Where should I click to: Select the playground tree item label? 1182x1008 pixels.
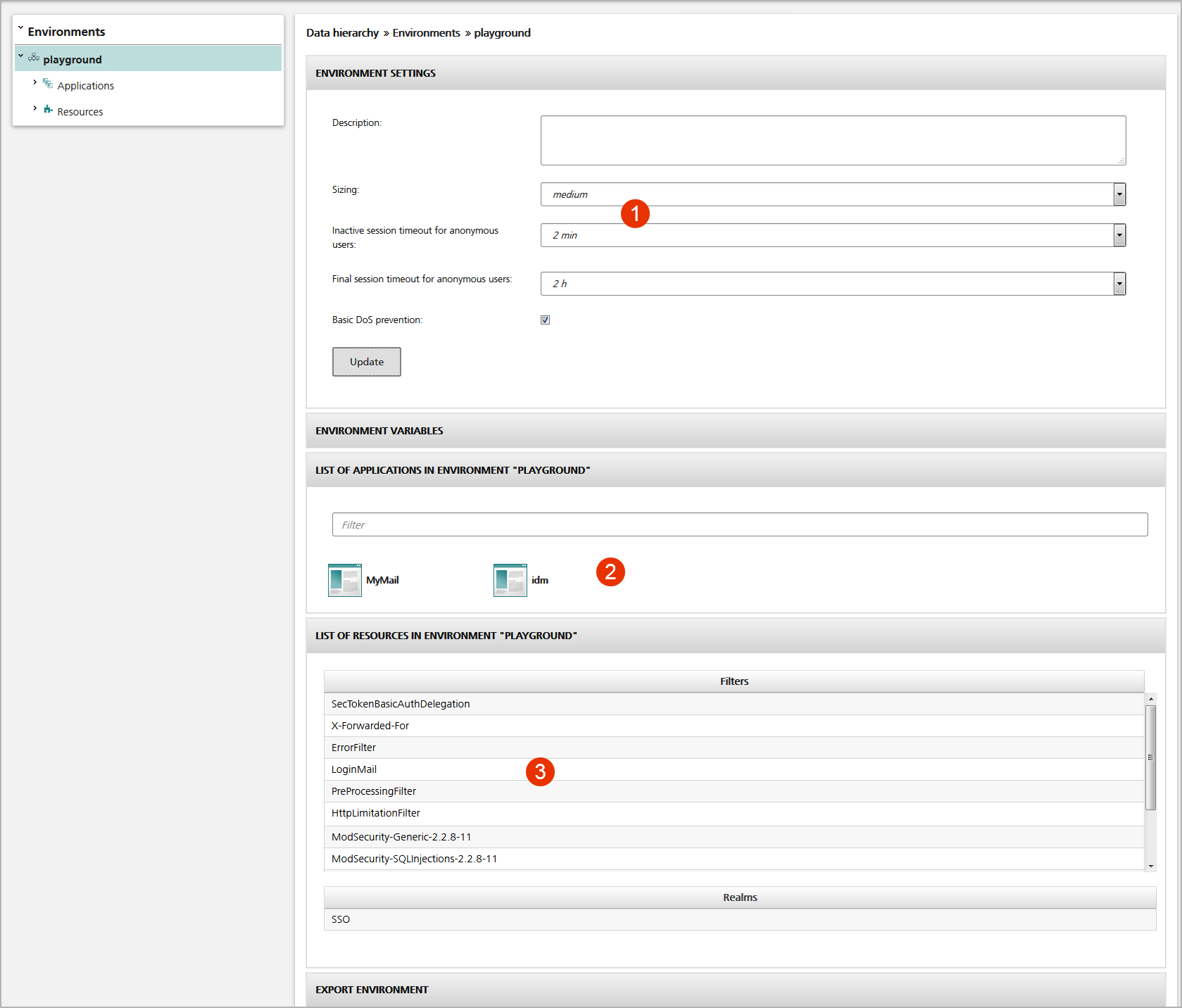pos(73,60)
